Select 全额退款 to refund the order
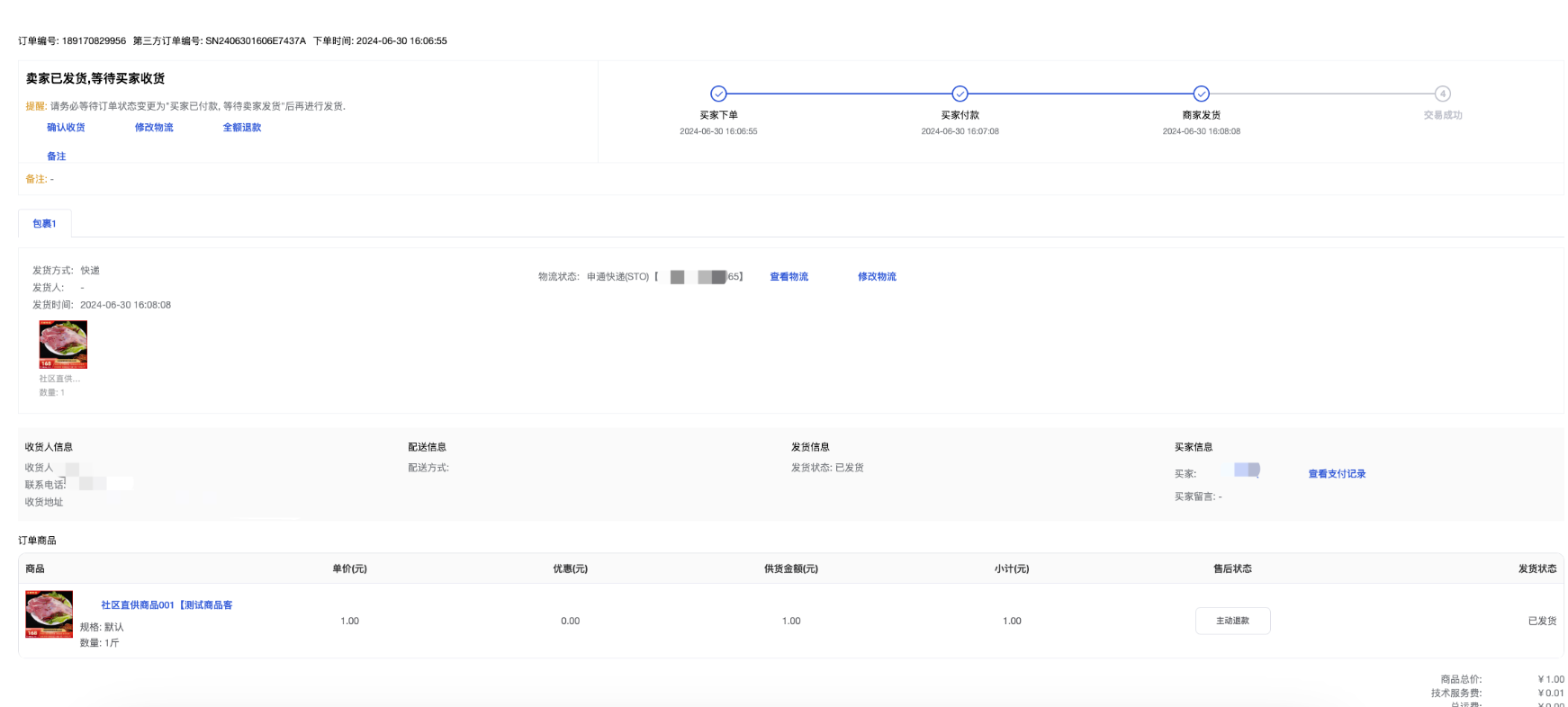 click(x=242, y=128)
